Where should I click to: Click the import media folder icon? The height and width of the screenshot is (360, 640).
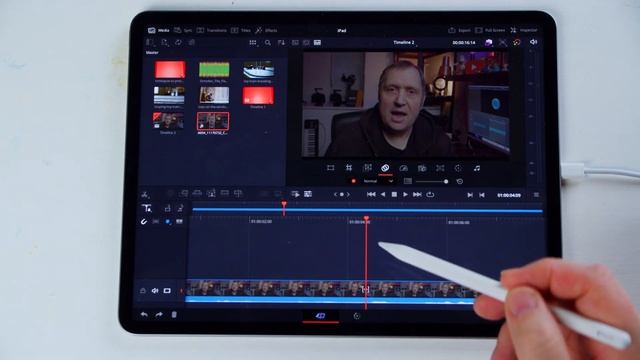pyautogui.click(x=164, y=42)
